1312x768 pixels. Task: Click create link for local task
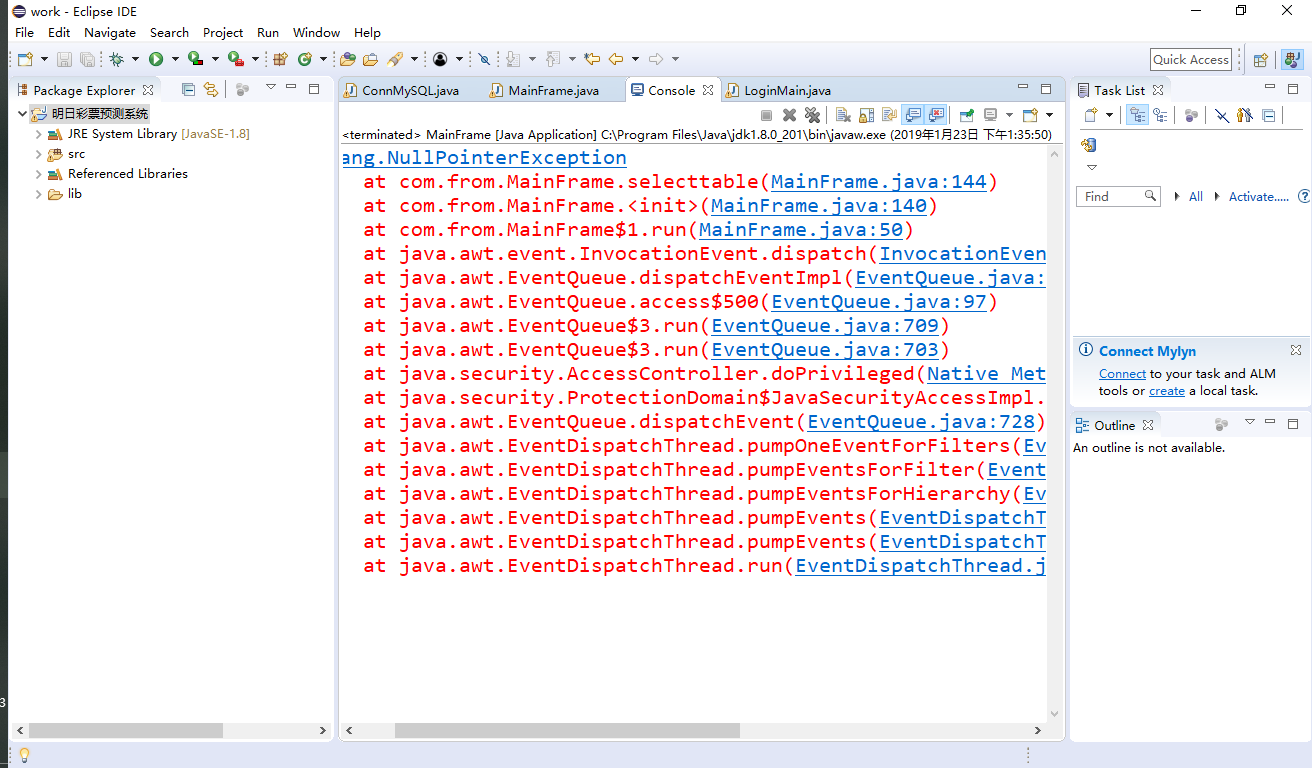1167,391
